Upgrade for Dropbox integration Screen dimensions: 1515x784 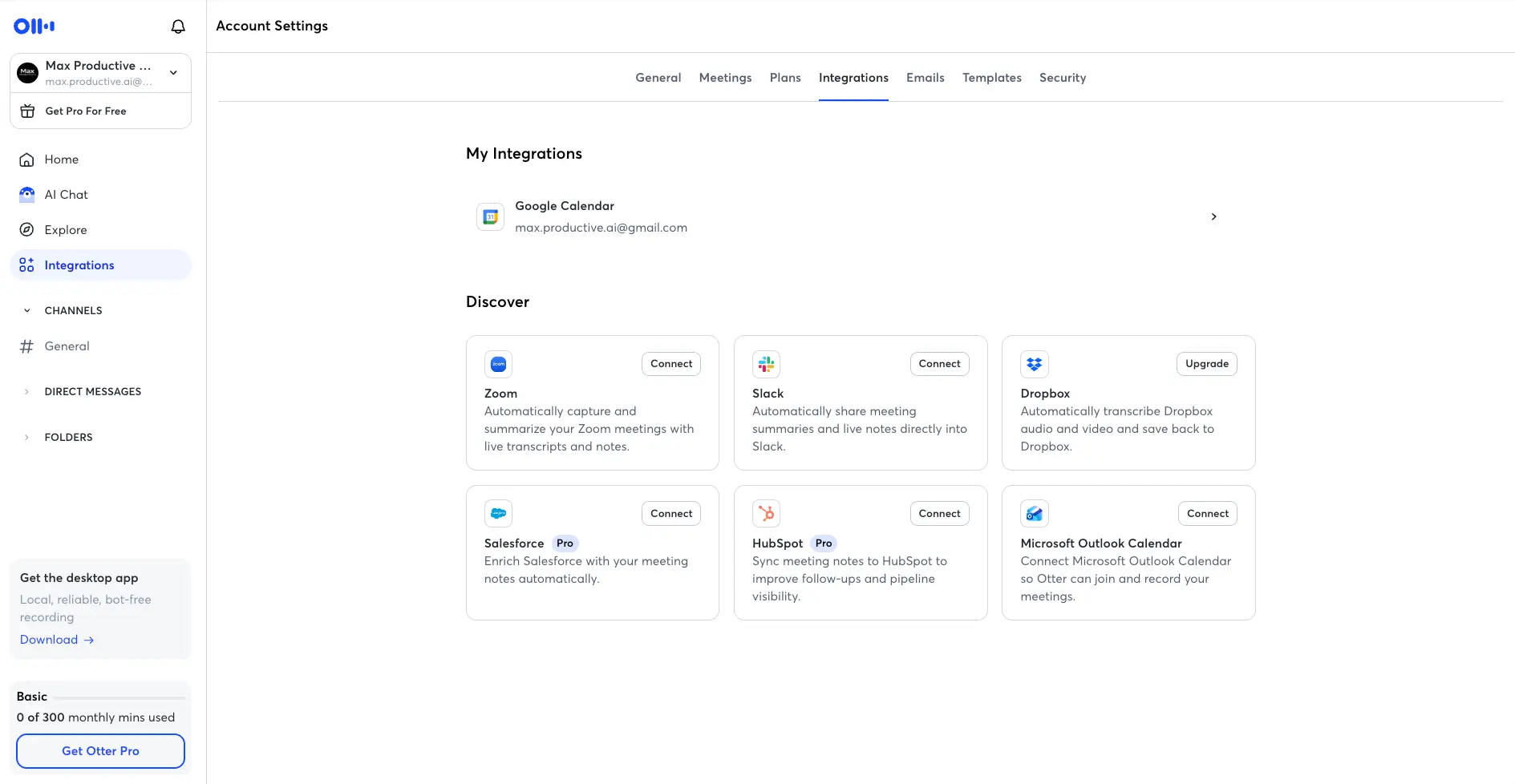coord(1206,364)
